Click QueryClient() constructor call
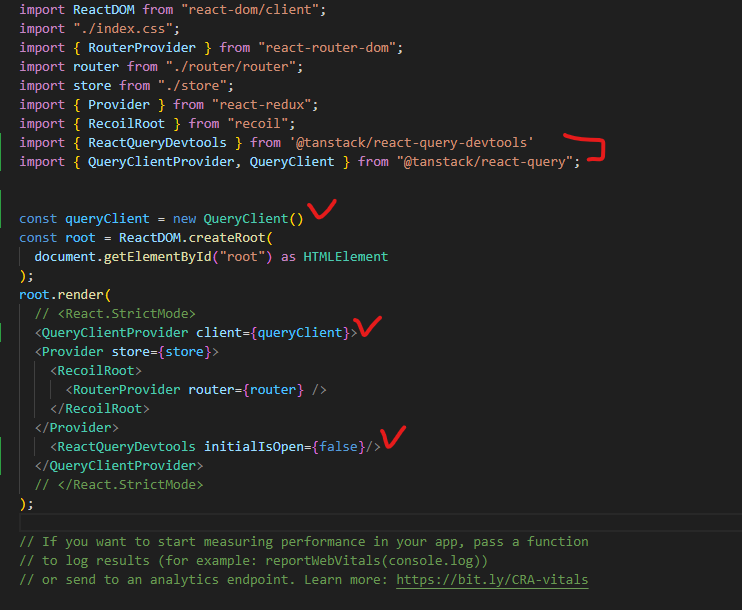Screen dimensions: 742x610 [x=253, y=219]
